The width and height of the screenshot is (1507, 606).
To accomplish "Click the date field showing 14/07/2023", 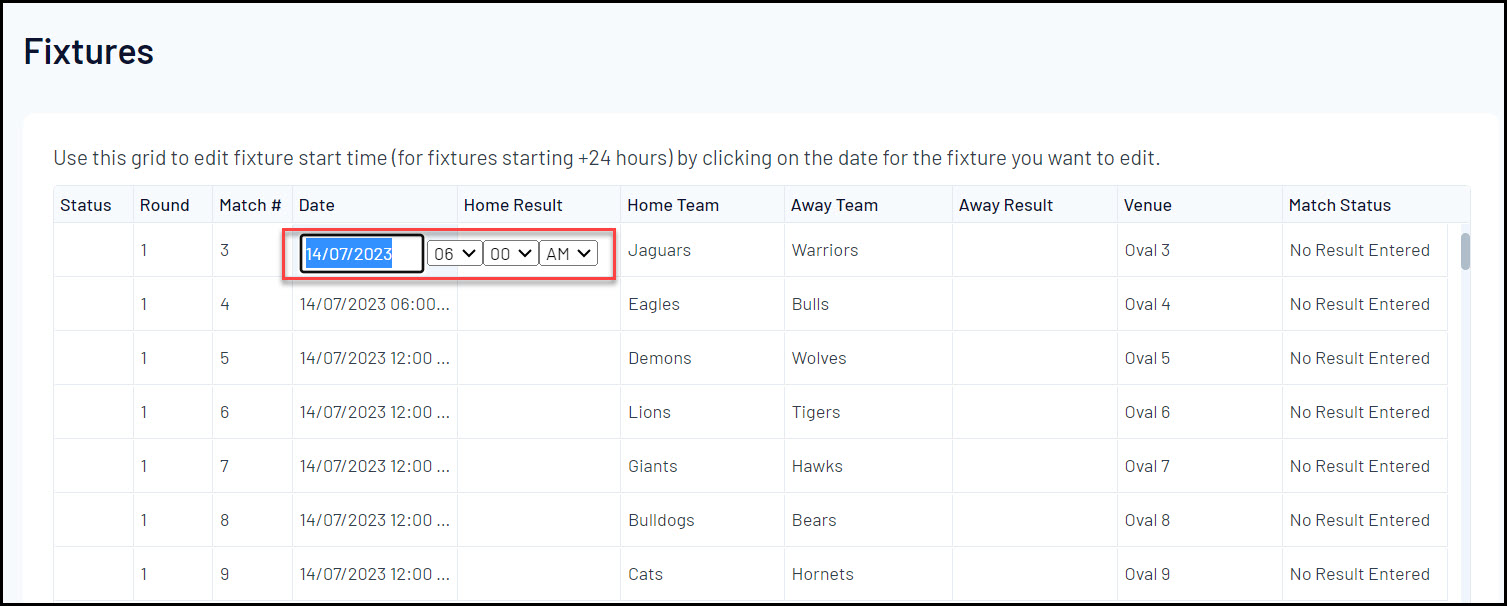I will pyautogui.click(x=362, y=254).
